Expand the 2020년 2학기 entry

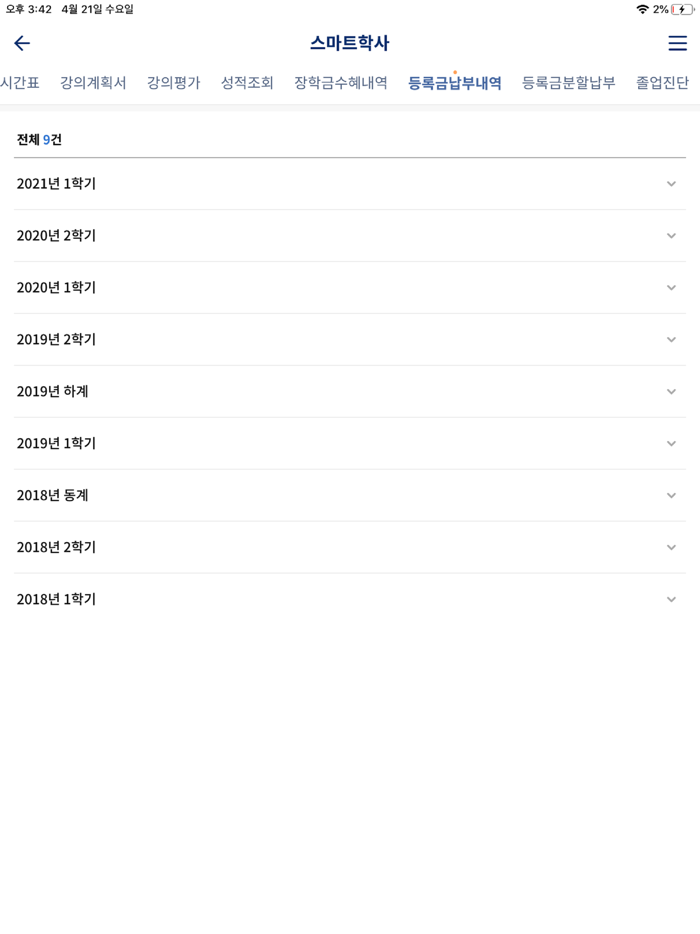point(350,235)
